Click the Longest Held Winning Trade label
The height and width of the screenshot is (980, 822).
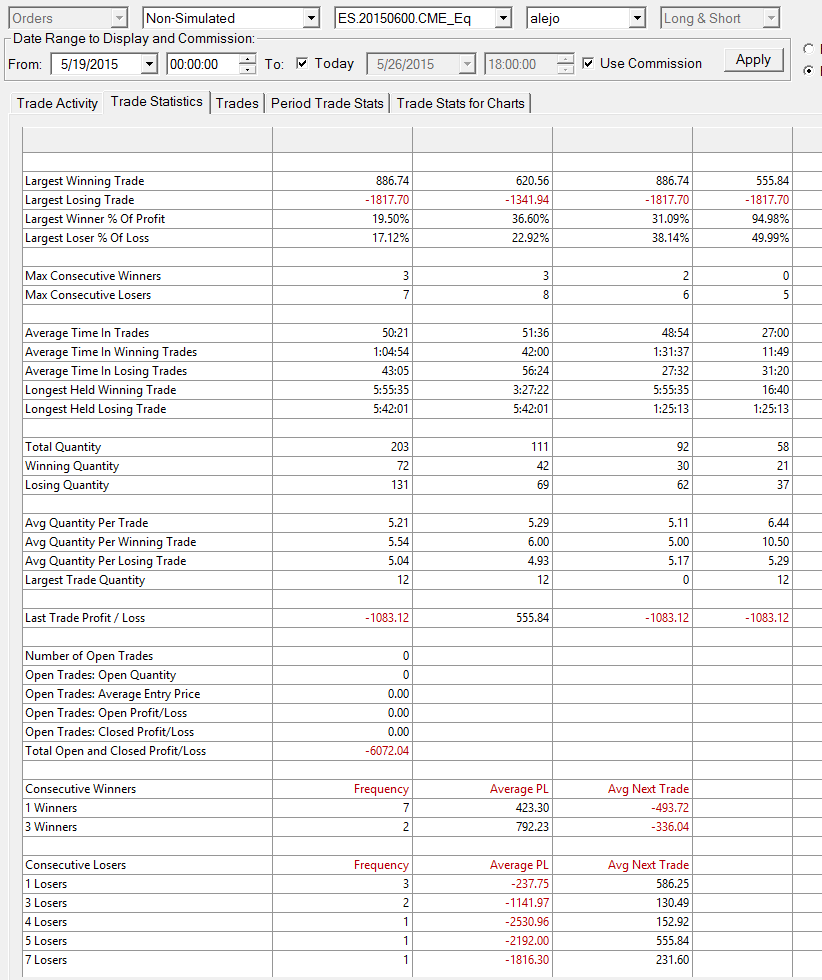[x=101, y=390]
